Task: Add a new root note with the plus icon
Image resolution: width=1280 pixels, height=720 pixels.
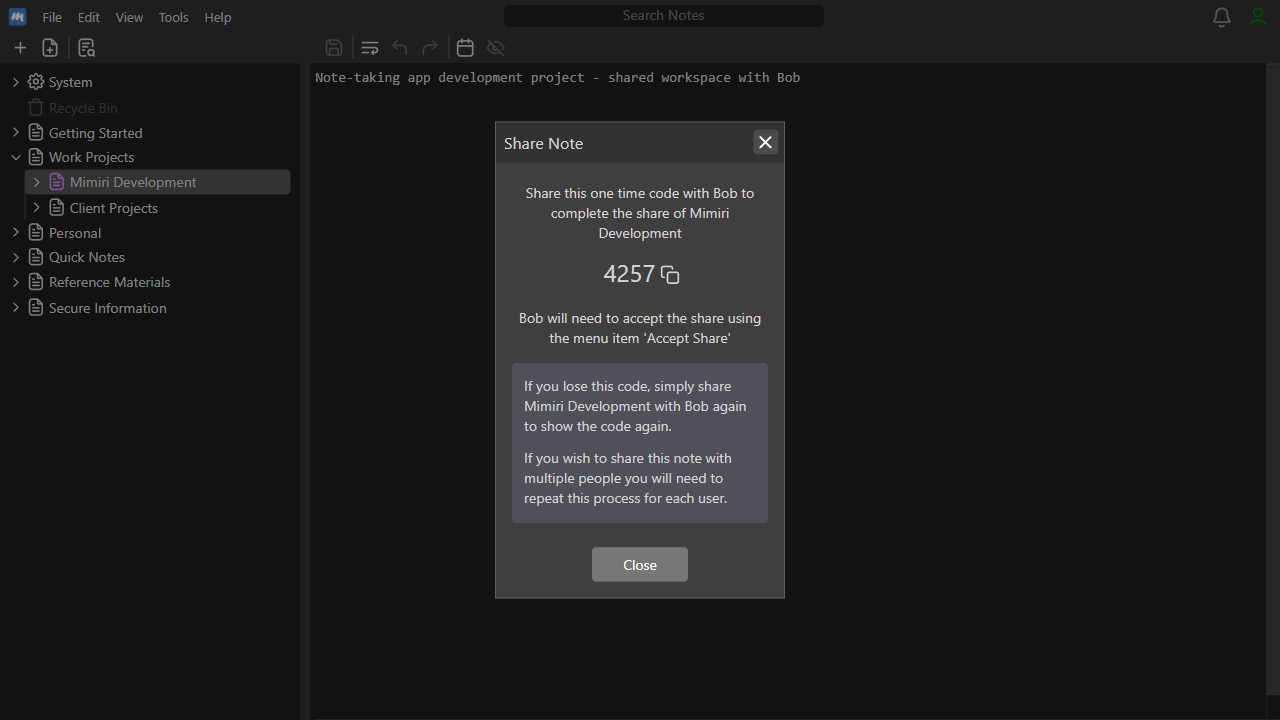Action: coord(20,47)
